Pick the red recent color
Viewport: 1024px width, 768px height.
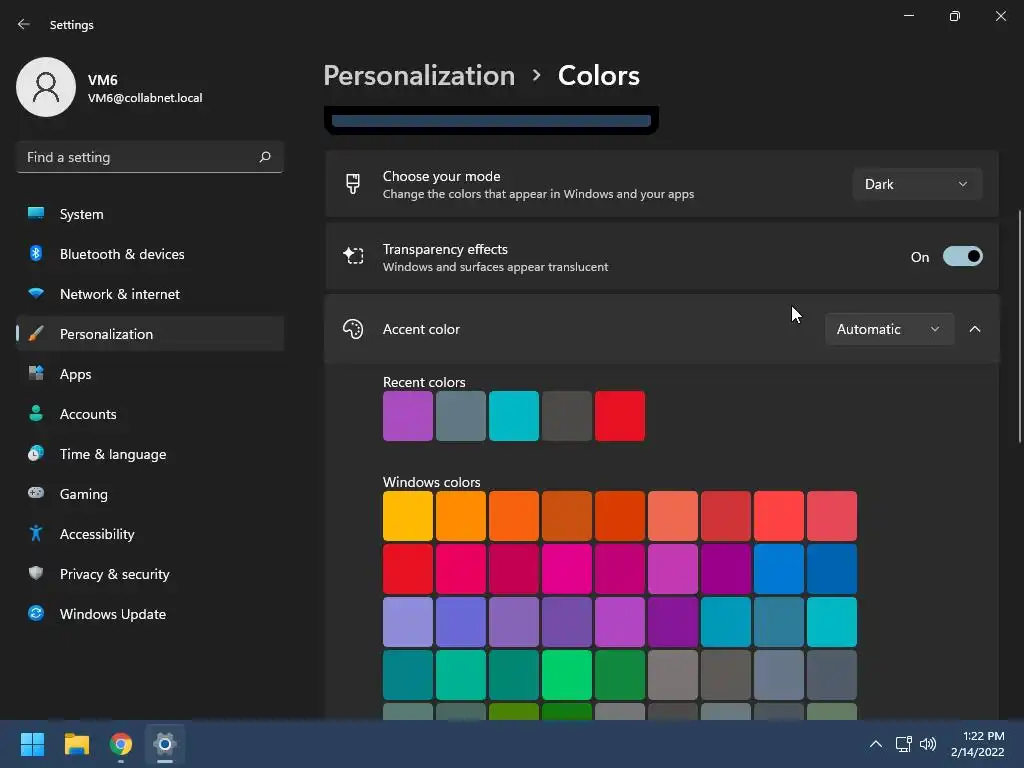620,416
